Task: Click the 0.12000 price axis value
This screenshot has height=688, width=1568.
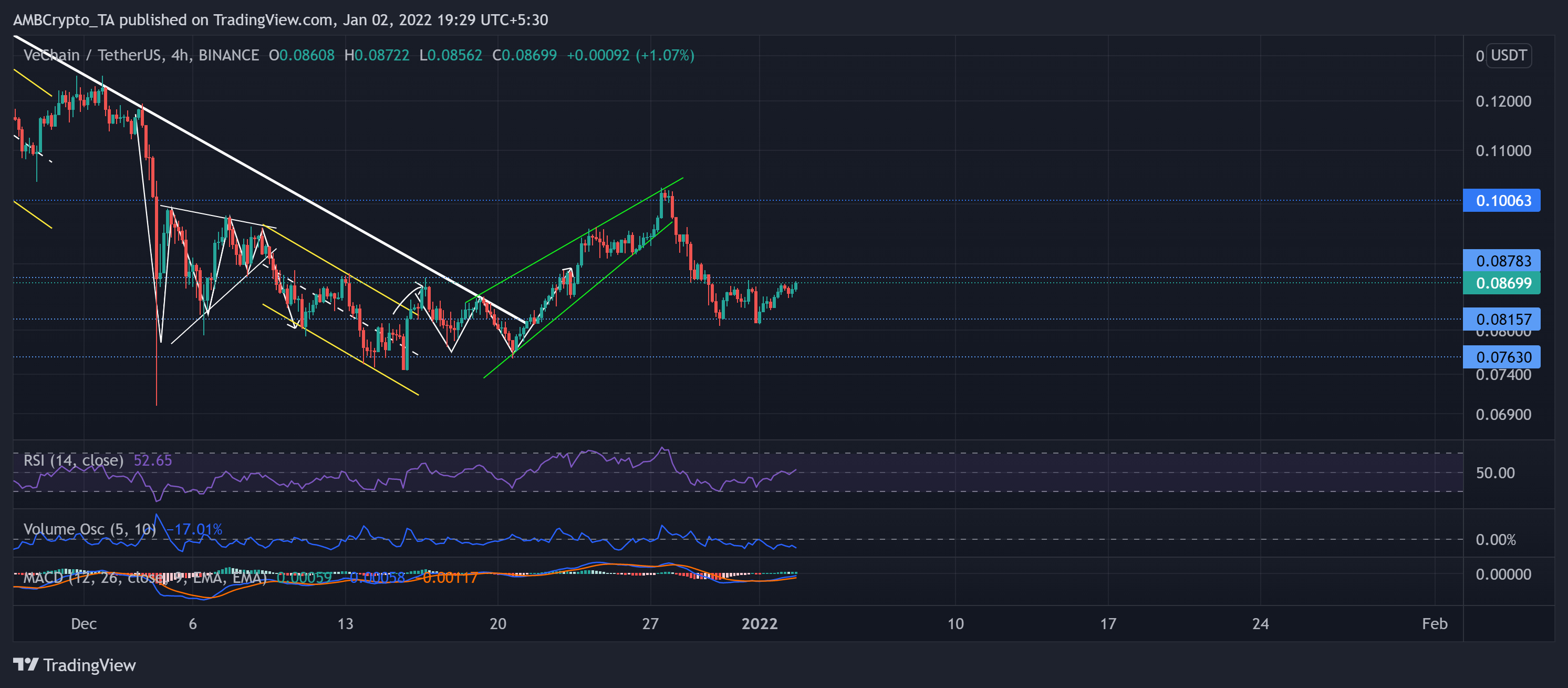Action: click(x=1503, y=101)
